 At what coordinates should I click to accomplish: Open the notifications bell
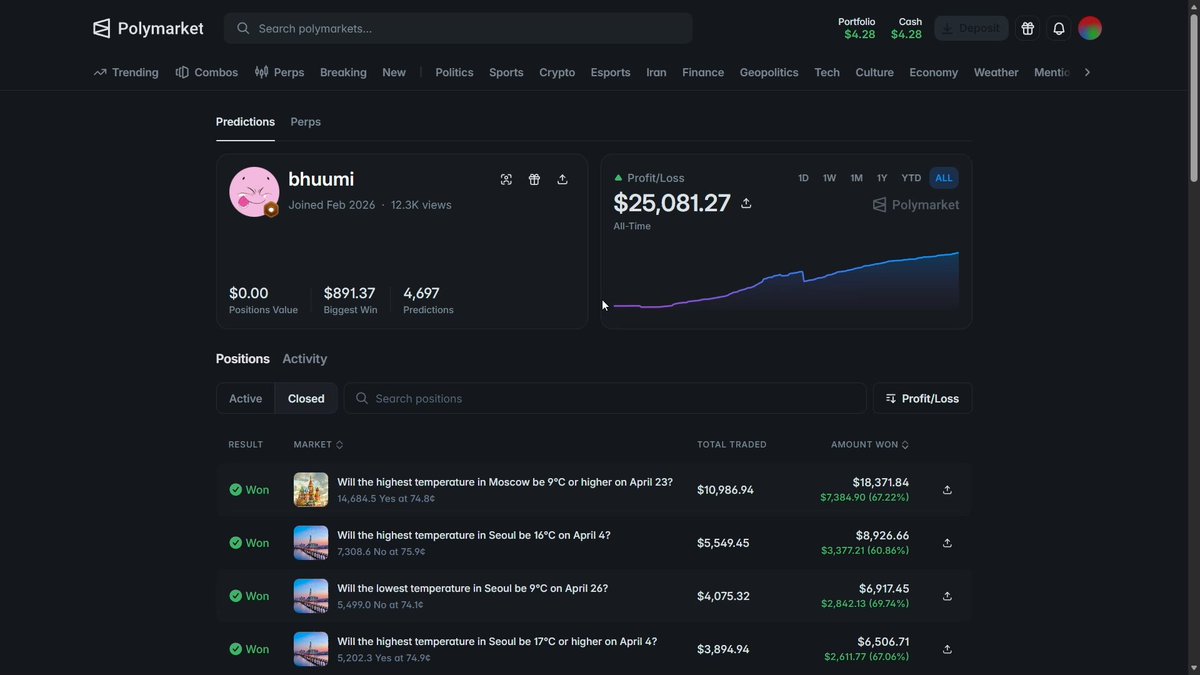click(1058, 28)
